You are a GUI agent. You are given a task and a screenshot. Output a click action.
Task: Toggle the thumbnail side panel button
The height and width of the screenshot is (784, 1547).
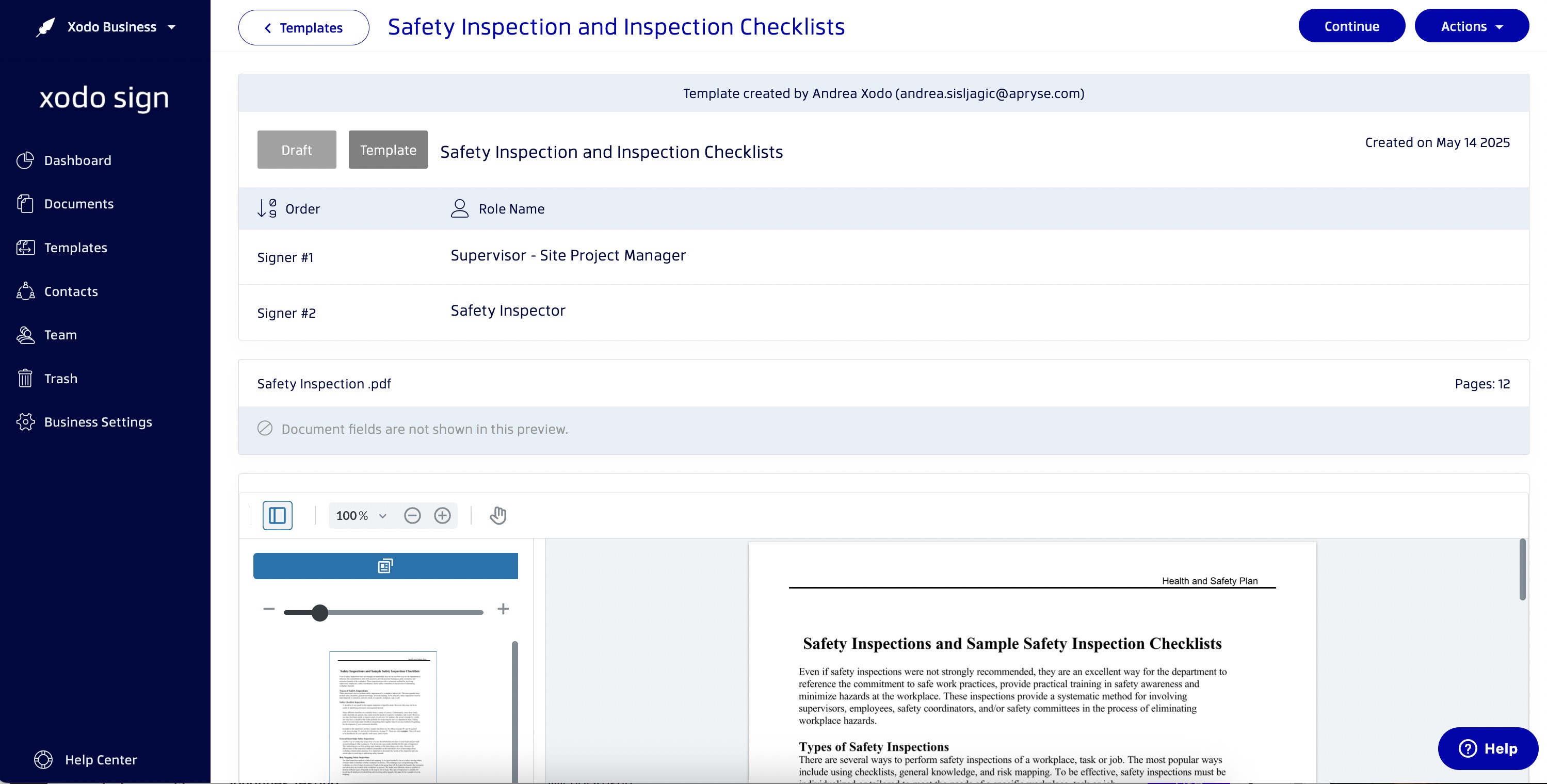coord(278,516)
